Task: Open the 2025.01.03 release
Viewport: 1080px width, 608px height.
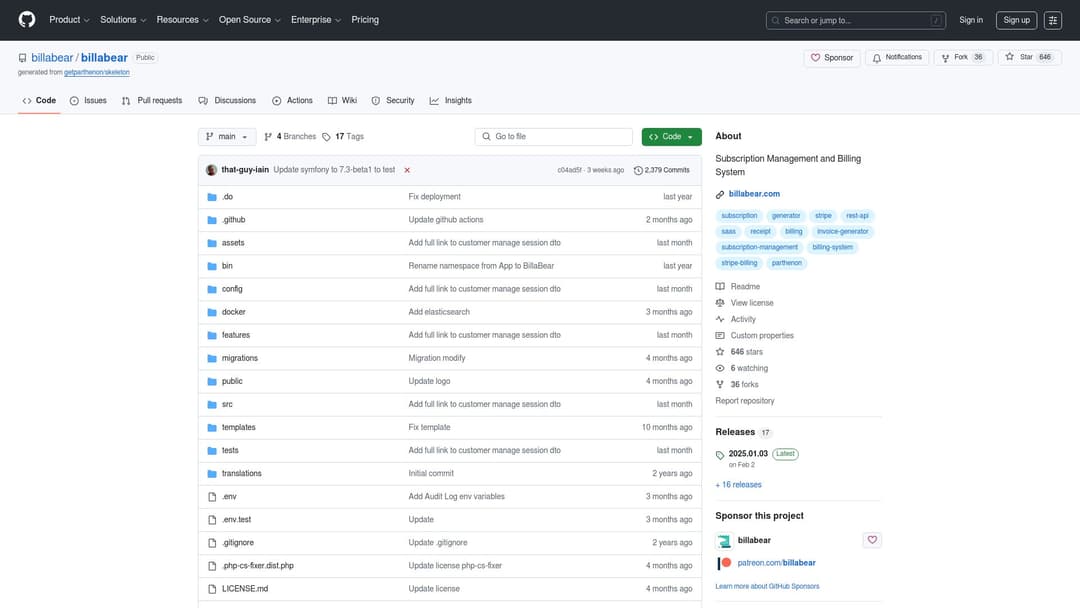Action: [748, 454]
